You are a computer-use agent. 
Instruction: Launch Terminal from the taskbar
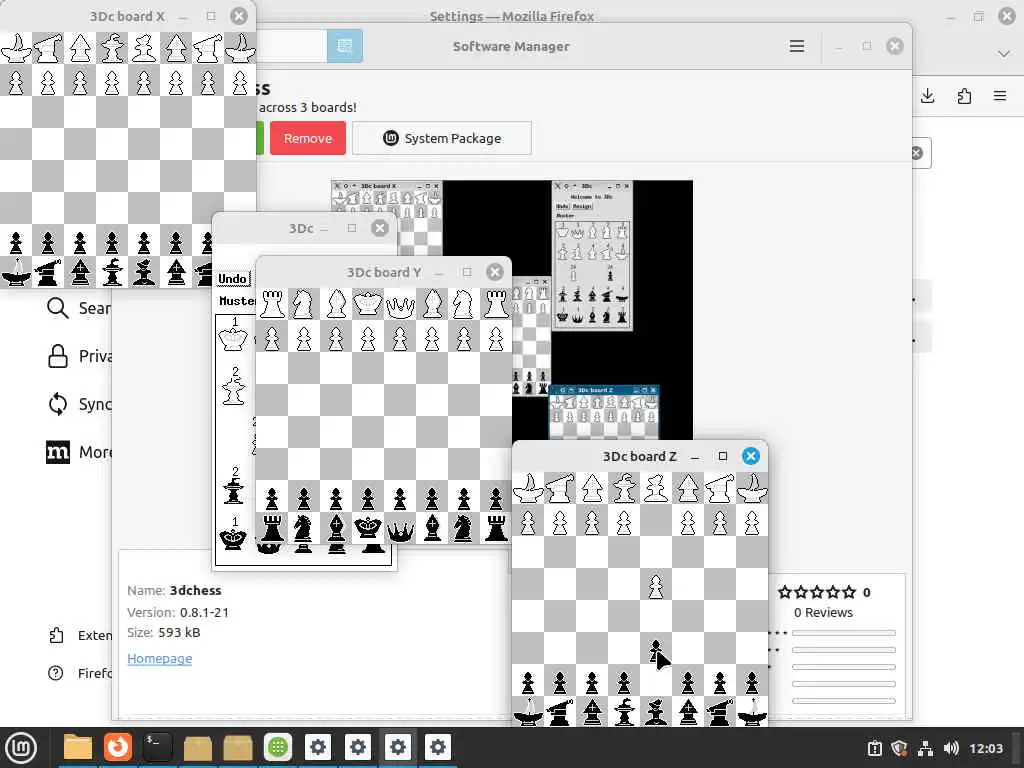point(157,747)
